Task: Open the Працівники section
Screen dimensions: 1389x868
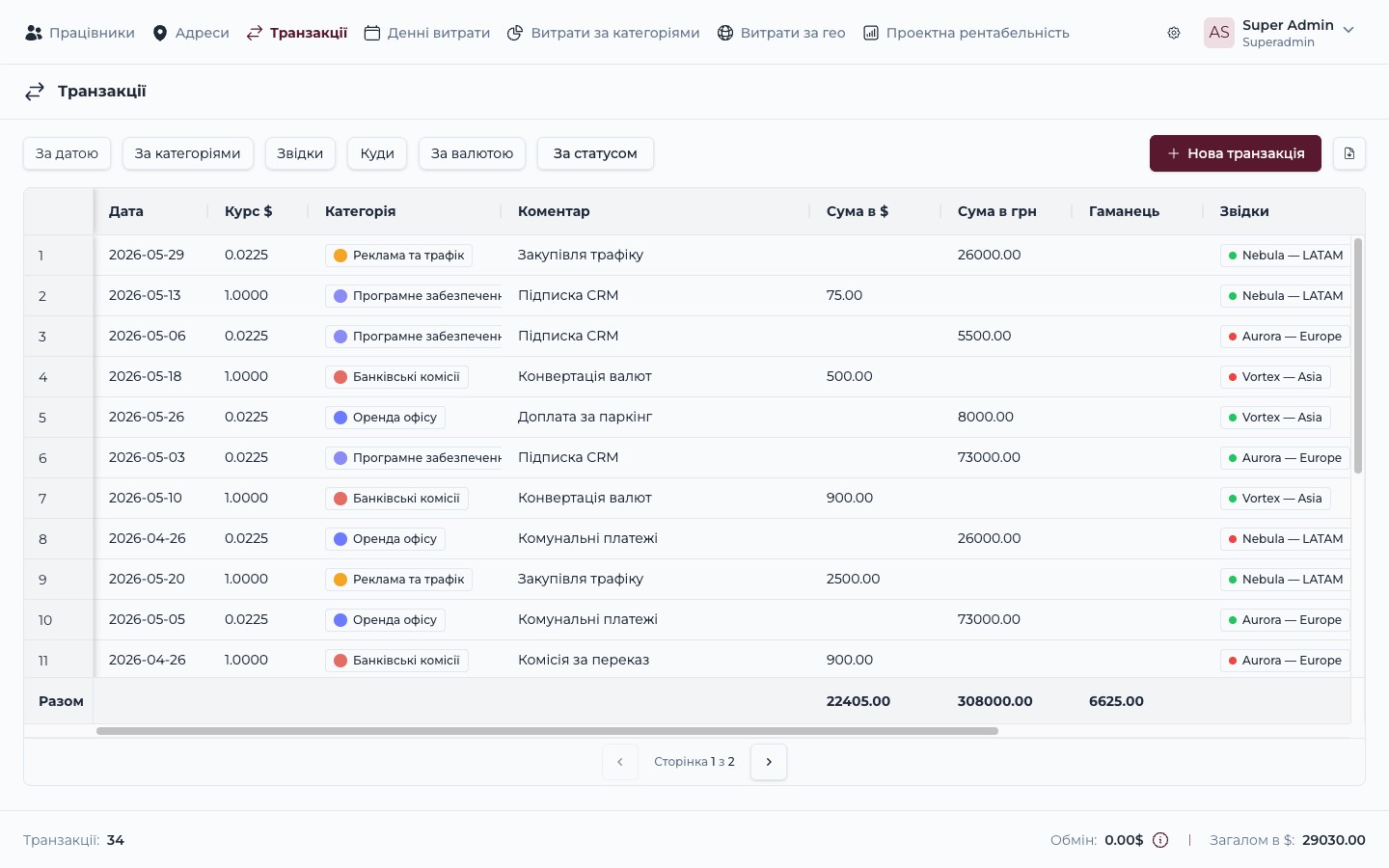Action: point(80,33)
